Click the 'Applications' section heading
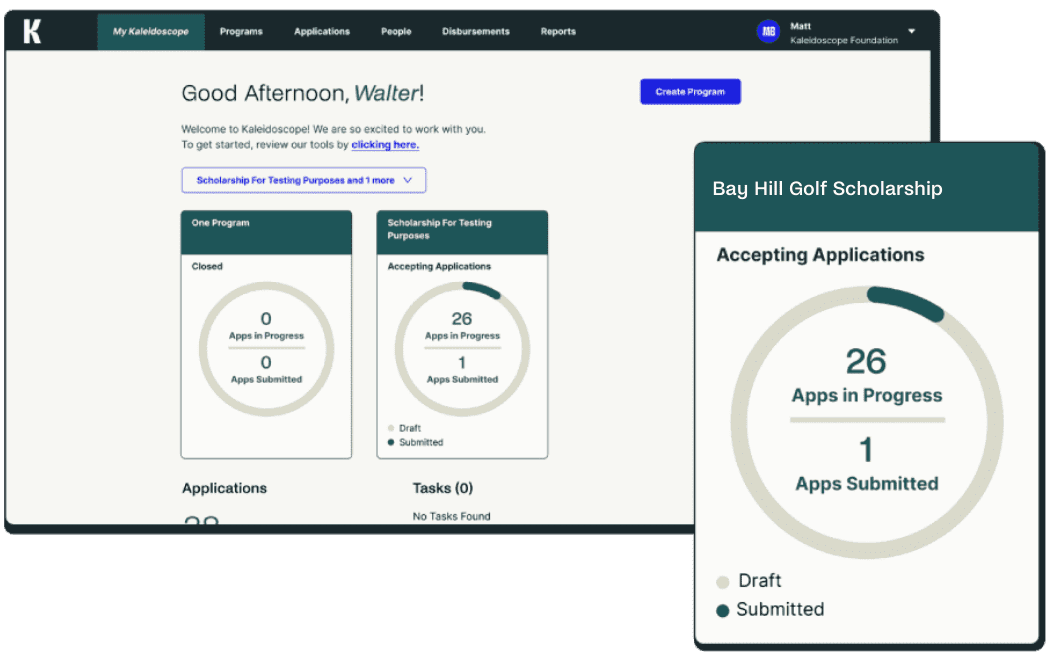The image size is (1056, 661). pyautogui.click(x=224, y=488)
